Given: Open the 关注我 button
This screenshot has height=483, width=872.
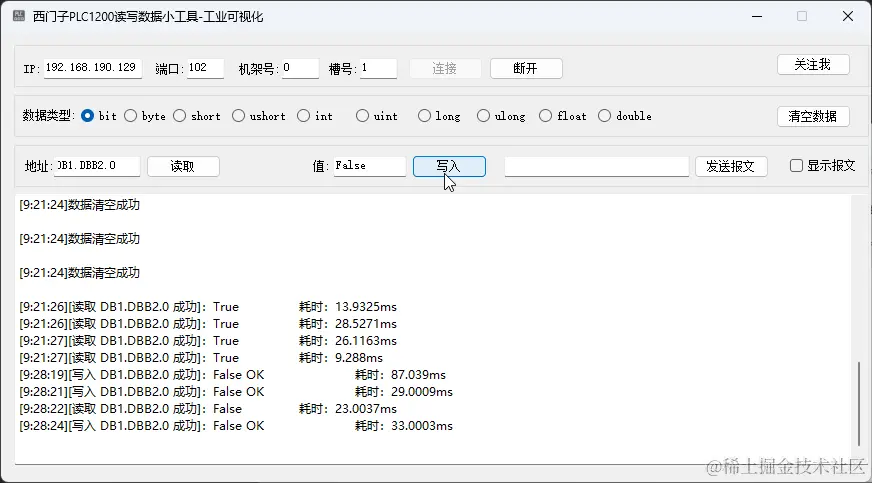Looking at the screenshot, I should point(813,64).
